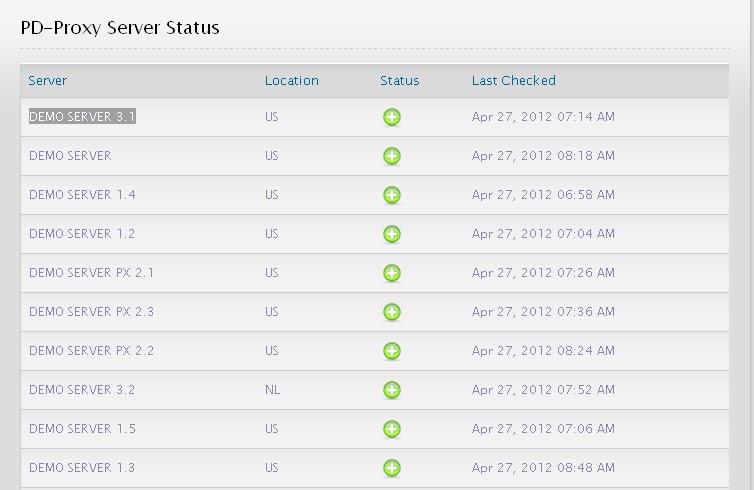
Task: Click DEMO SERVER 1.2 name
Action: pos(82,233)
